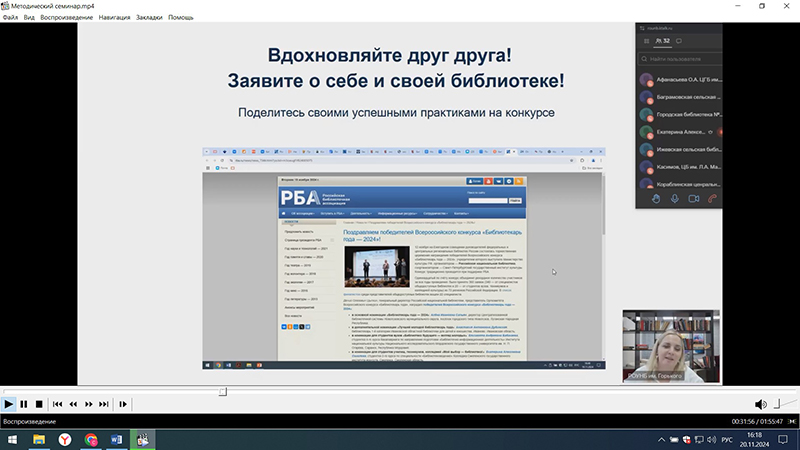
Task: Stop the video with the Stop button
Action: [39, 404]
